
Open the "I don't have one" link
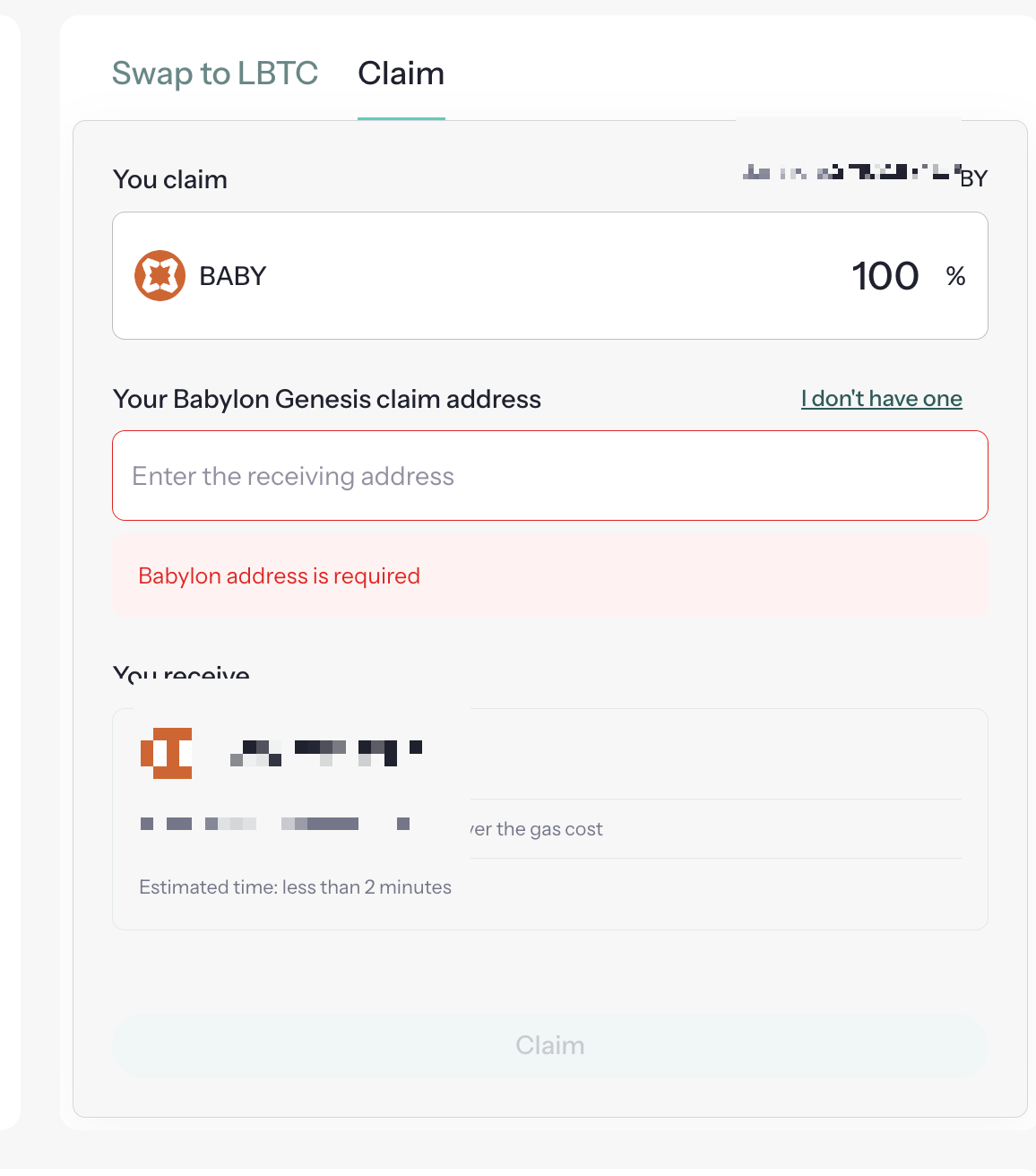tap(882, 399)
